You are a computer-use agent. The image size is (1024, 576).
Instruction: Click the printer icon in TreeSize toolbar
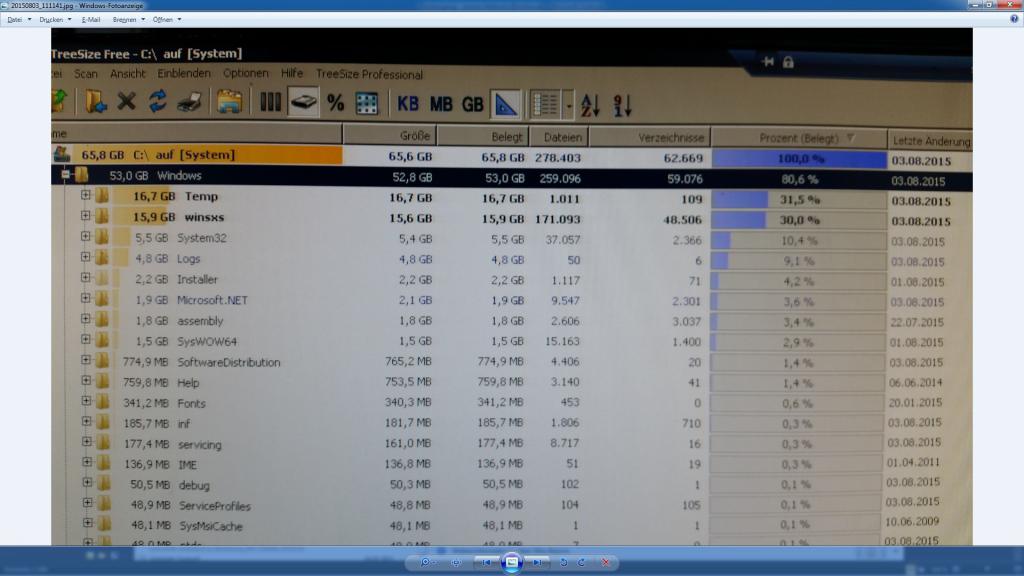point(189,102)
